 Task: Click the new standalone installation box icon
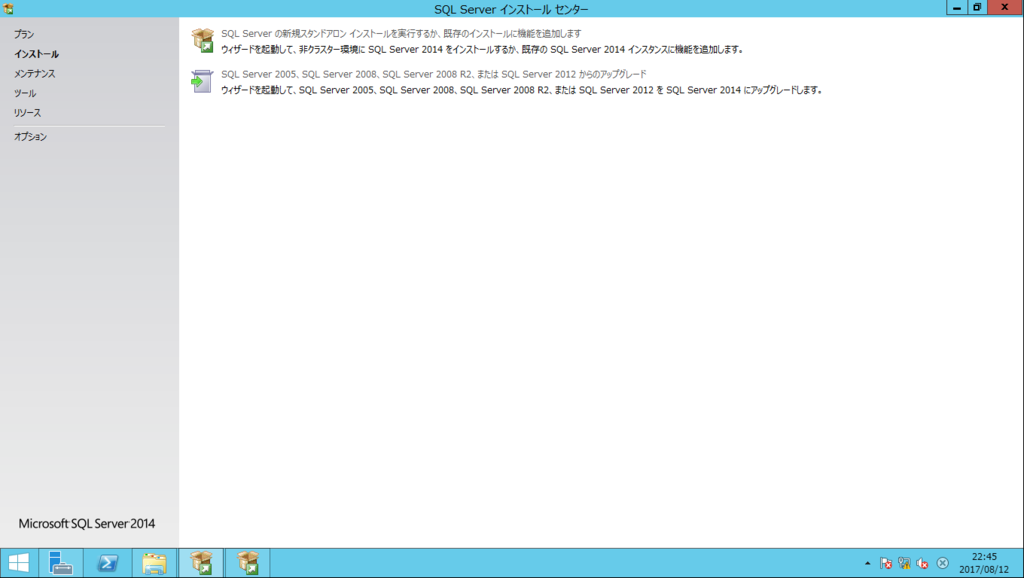coord(202,40)
